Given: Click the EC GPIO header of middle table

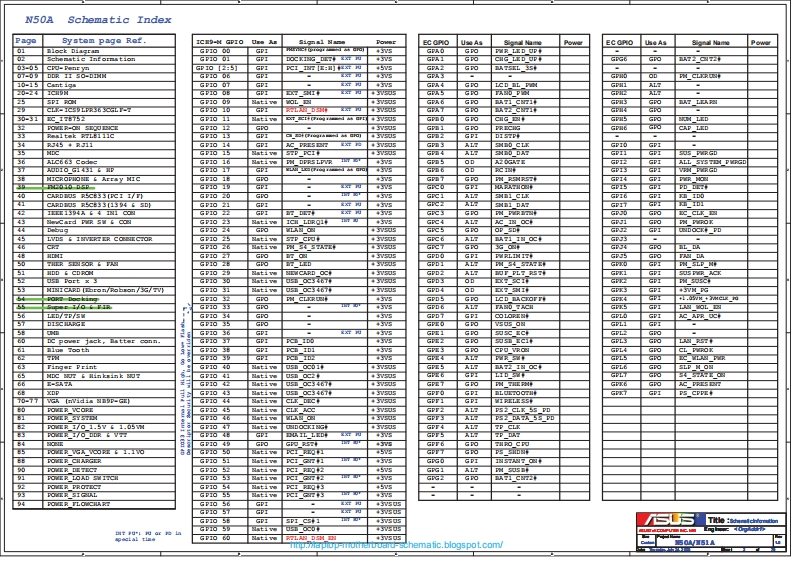Looking at the screenshot, I should tap(434, 42).
